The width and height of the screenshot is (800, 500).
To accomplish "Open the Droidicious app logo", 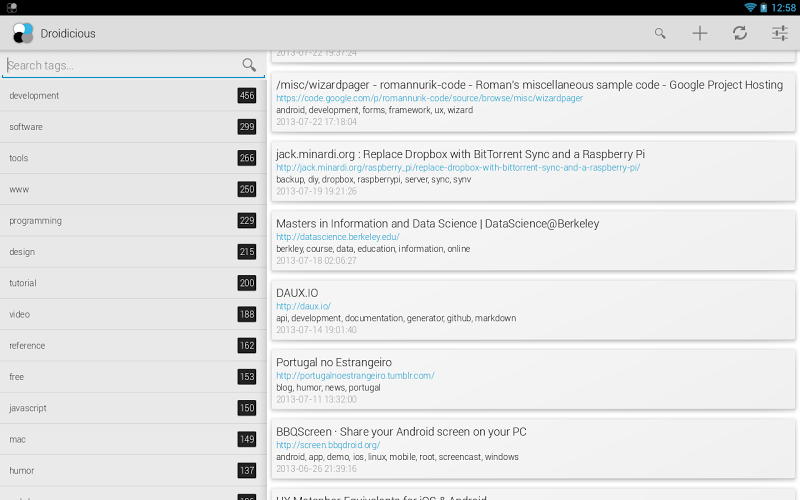I will tap(23, 33).
